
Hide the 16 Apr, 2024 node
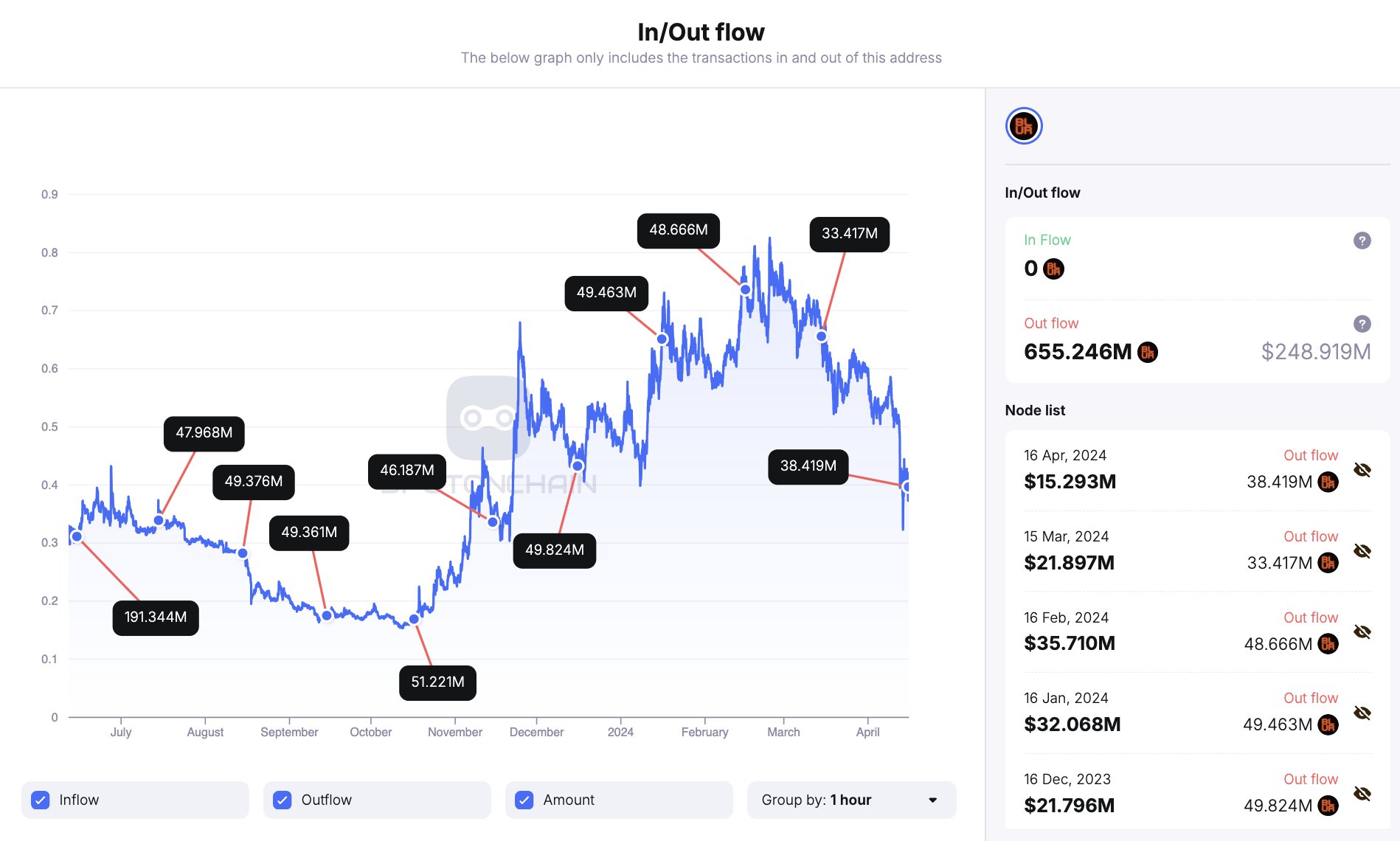[1362, 470]
